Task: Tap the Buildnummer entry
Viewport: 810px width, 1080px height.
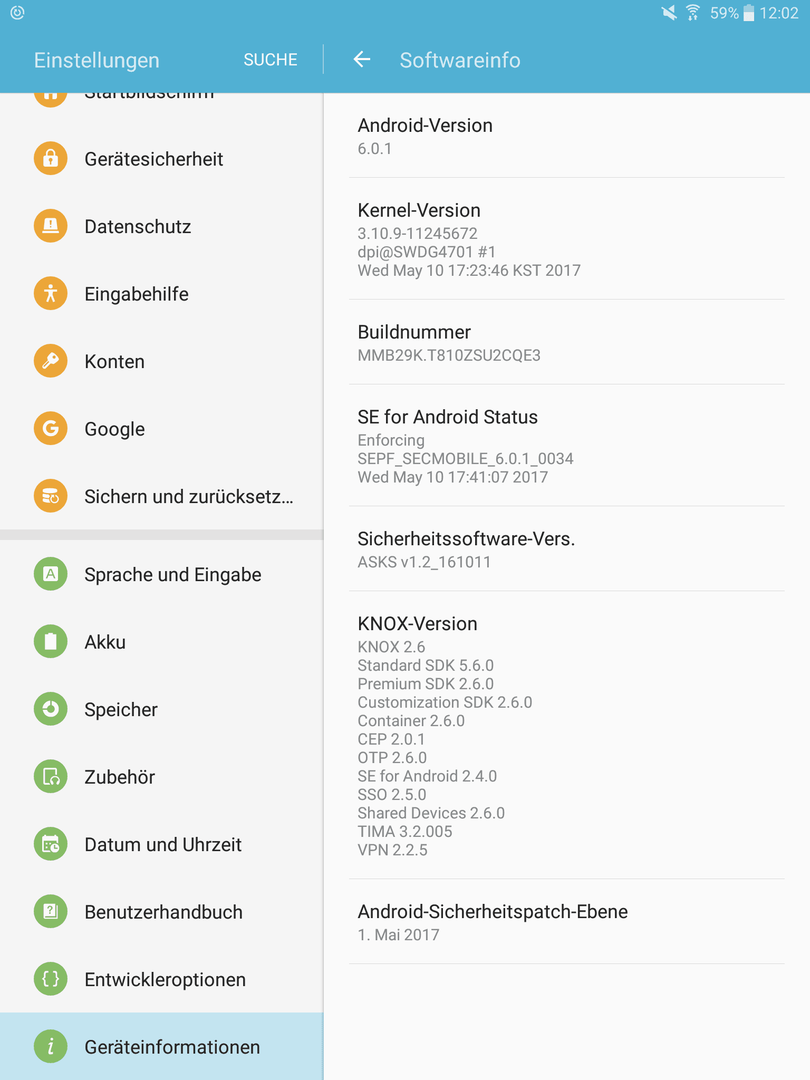Action: (566, 342)
